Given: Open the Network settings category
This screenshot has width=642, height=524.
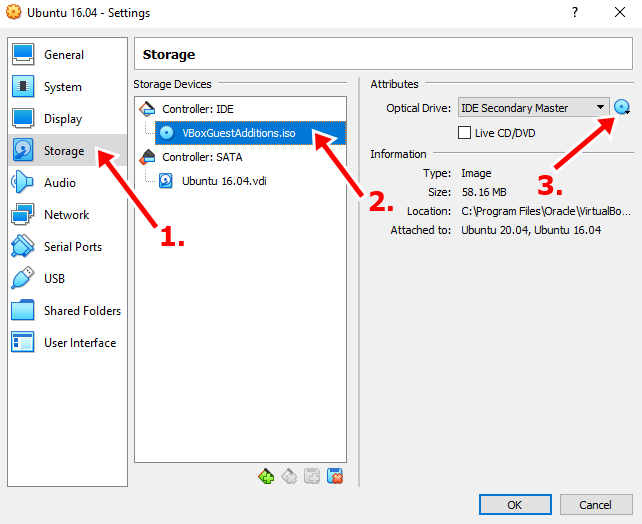Looking at the screenshot, I should (x=66, y=215).
